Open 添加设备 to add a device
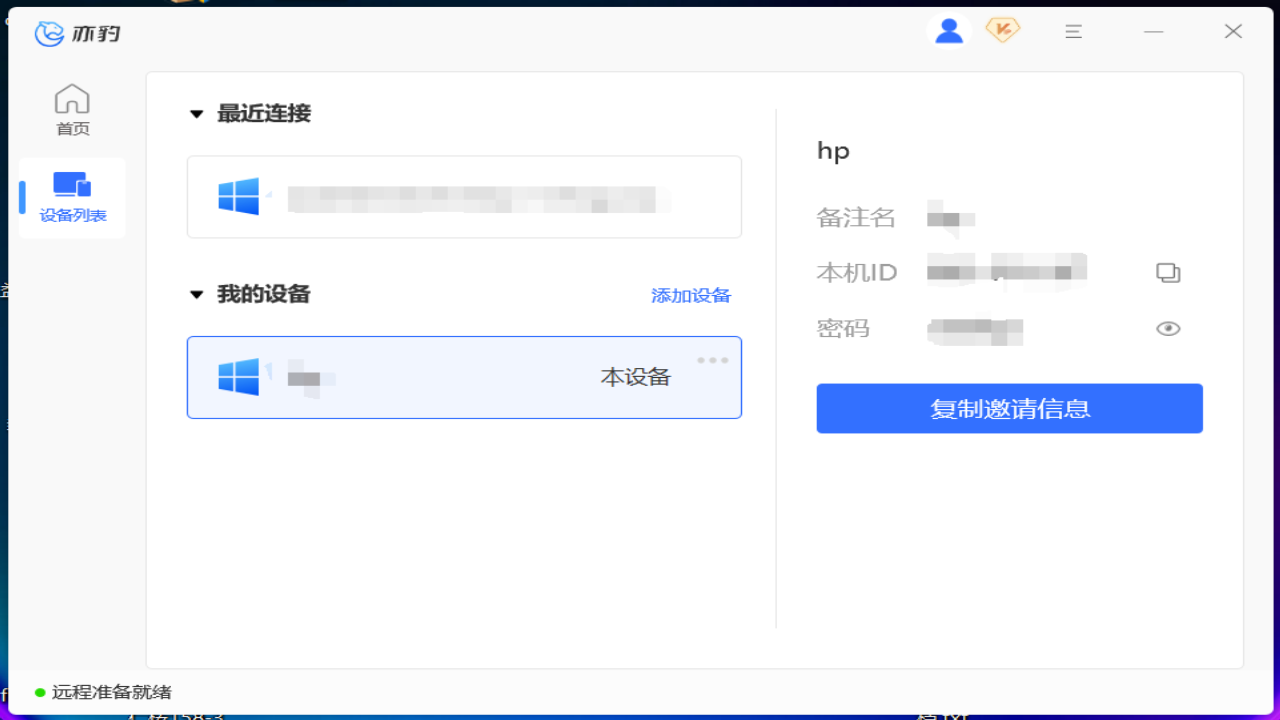This screenshot has height=720, width=1280. point(691,295)
